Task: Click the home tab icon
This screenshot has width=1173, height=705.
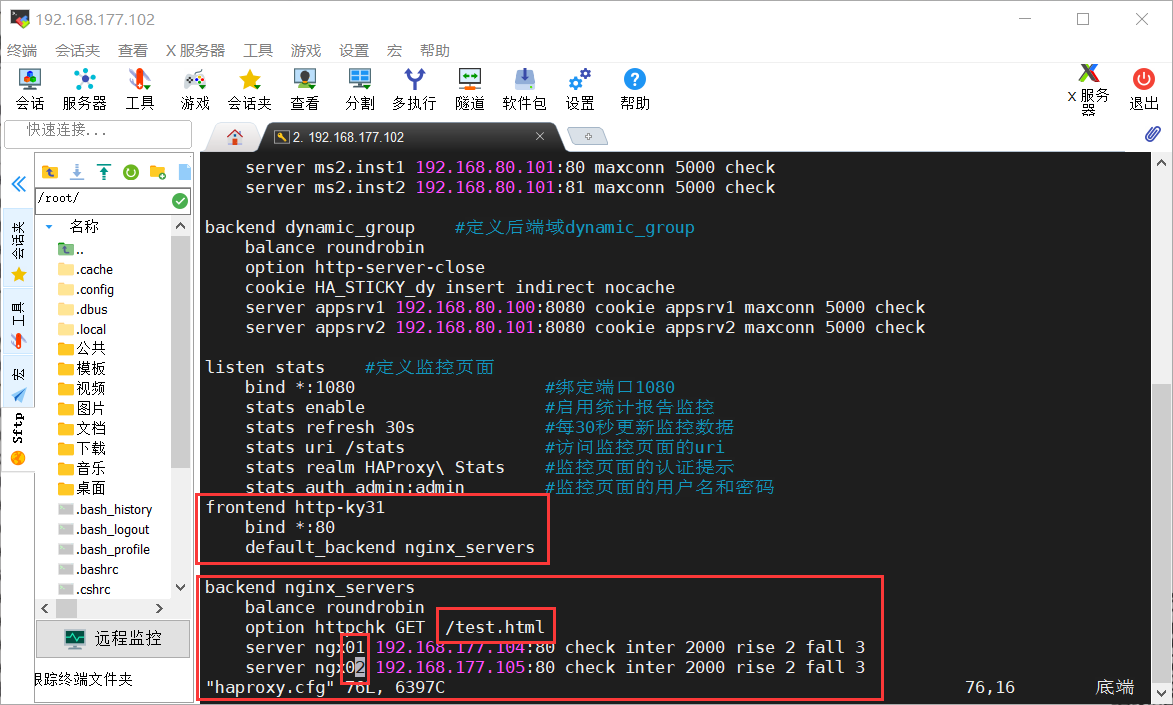Action: (x=235, y=137)
